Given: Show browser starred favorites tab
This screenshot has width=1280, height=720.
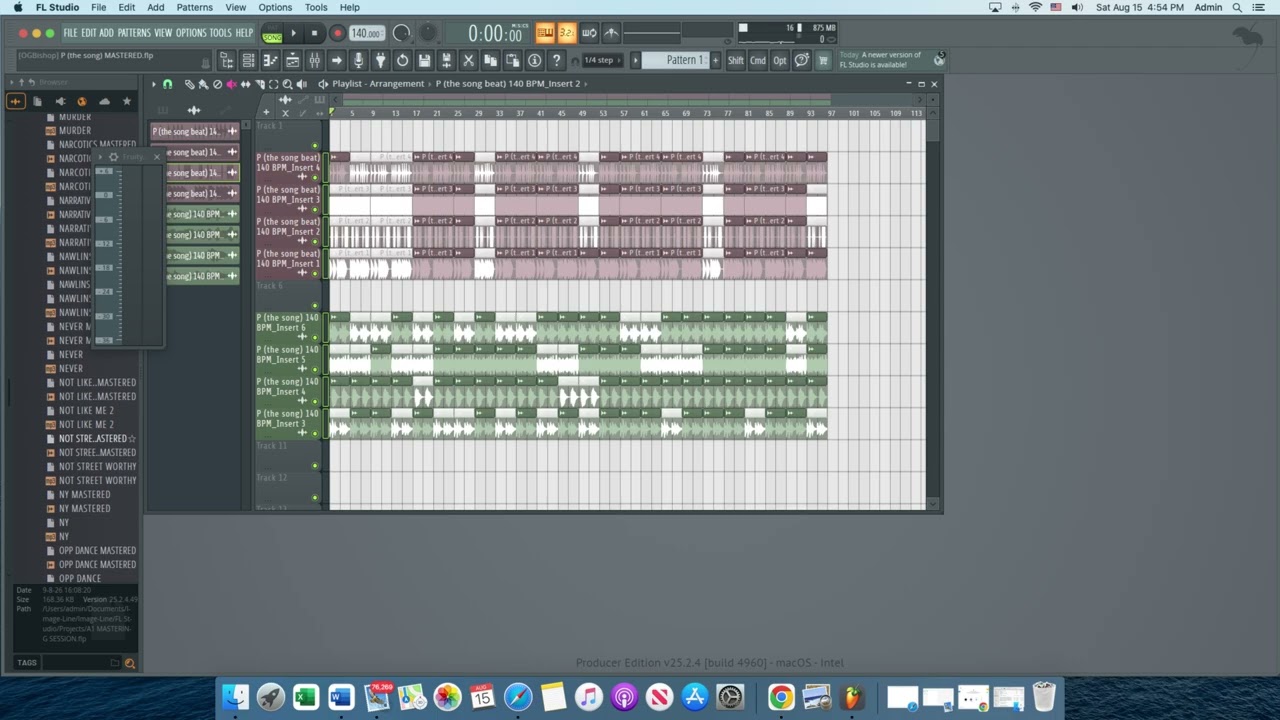Looking at the screenshot, I should (x=127, y=101).
